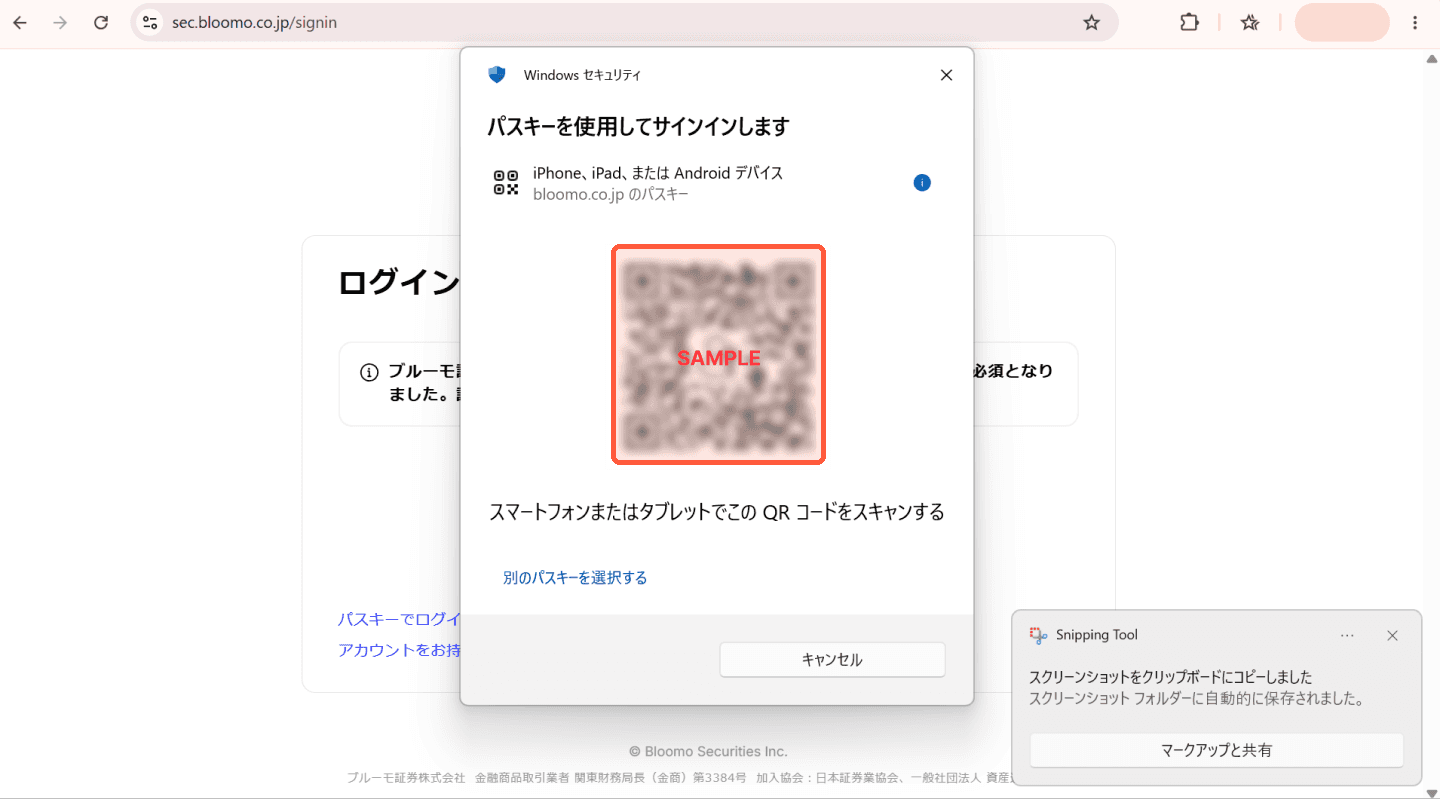Screen dimensions: 1440x799
Task: Click the © Bloomo Securities Inc. footer text
Action: coord(708,751)
